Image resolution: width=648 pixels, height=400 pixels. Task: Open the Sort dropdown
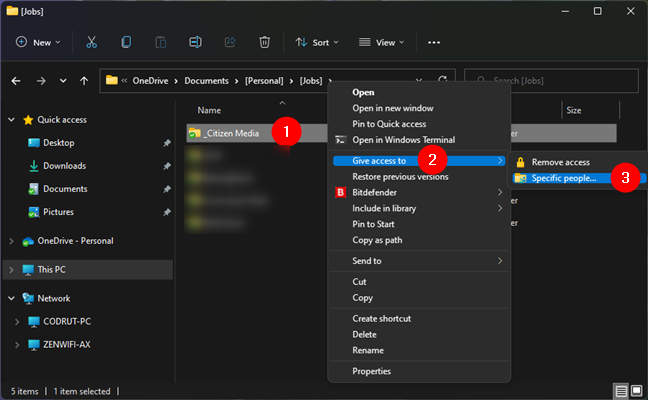click(317, 42)
